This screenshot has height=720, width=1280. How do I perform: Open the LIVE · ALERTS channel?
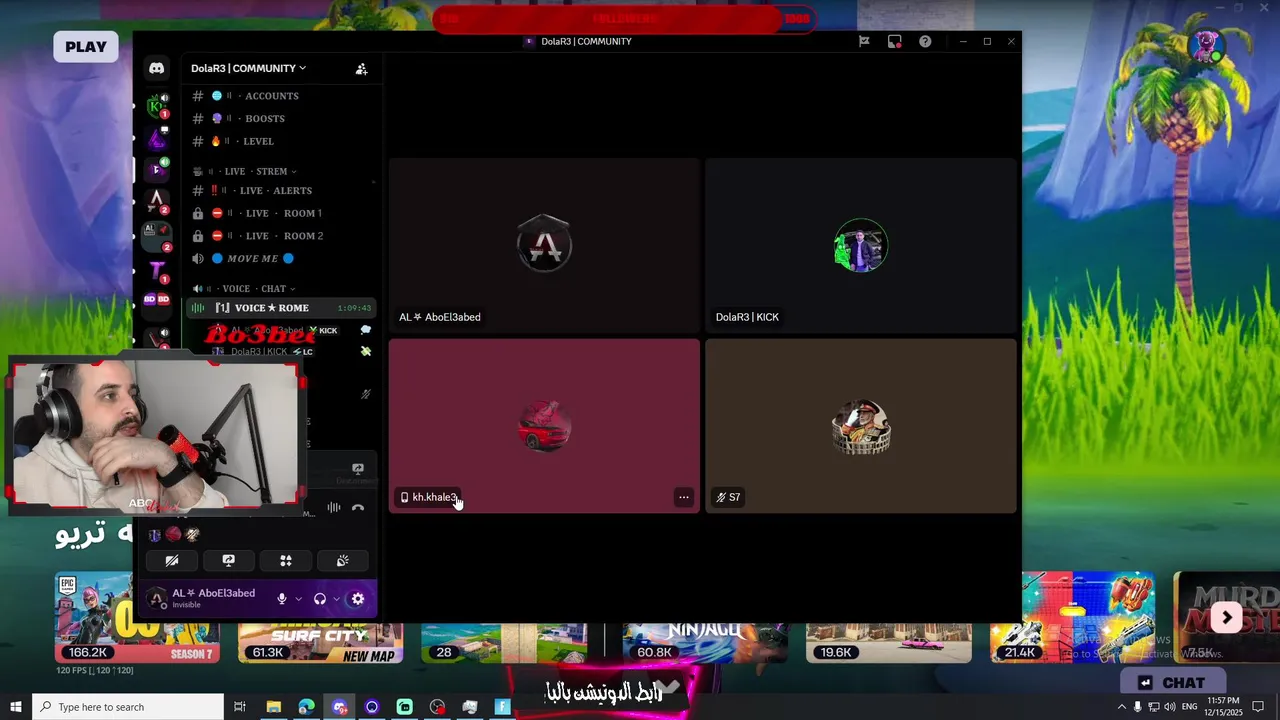(283, 190)
